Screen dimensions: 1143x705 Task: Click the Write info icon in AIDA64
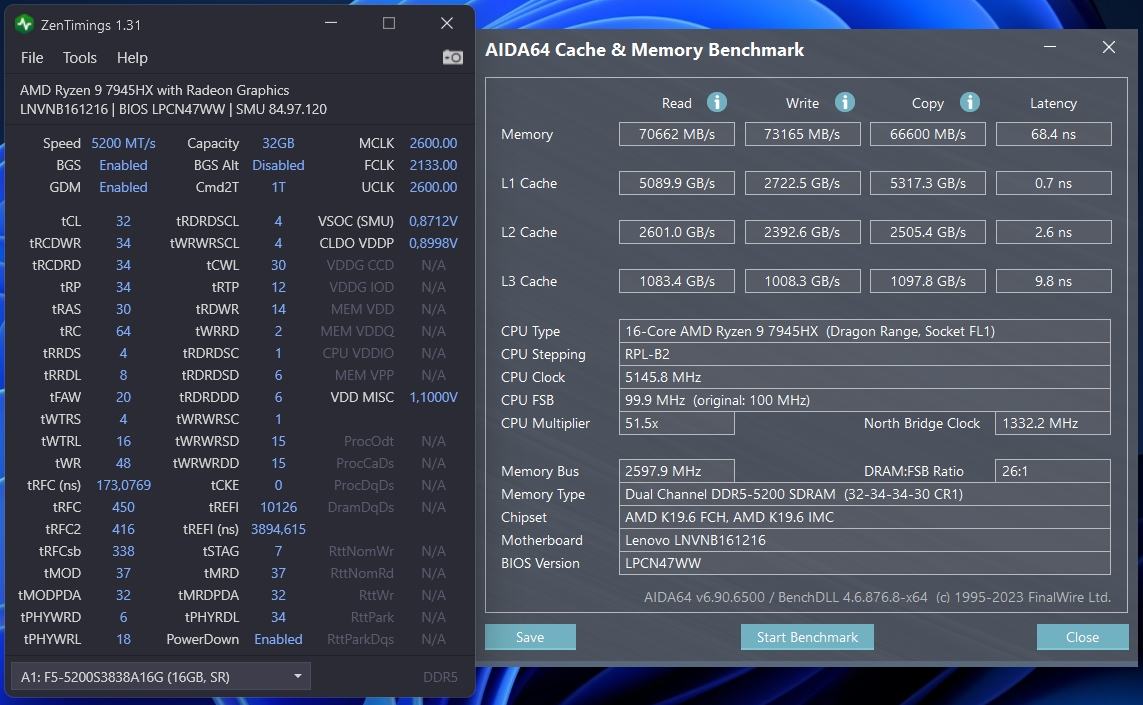[x=844, y=102]
